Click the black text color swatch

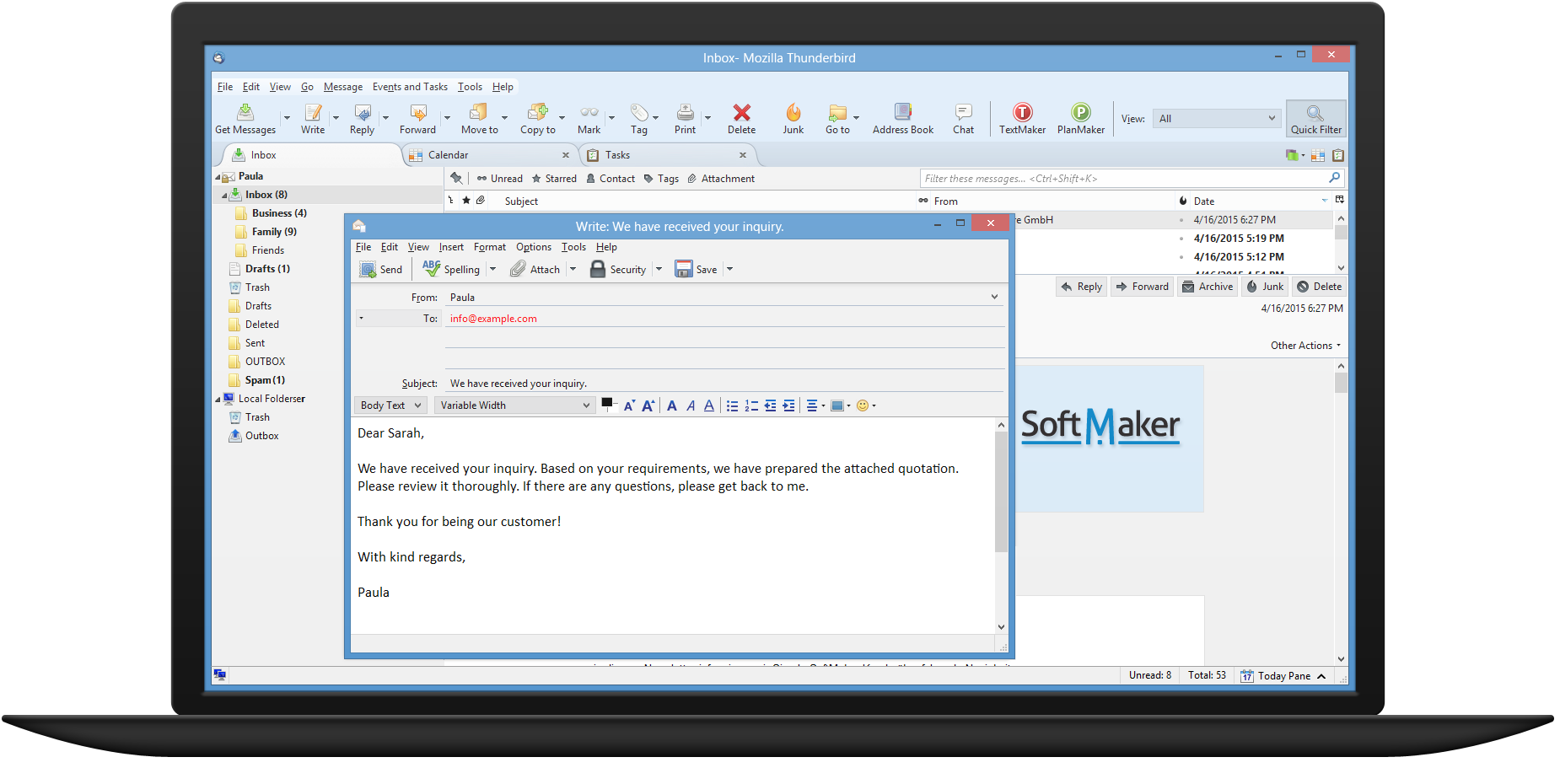[606, 404]
